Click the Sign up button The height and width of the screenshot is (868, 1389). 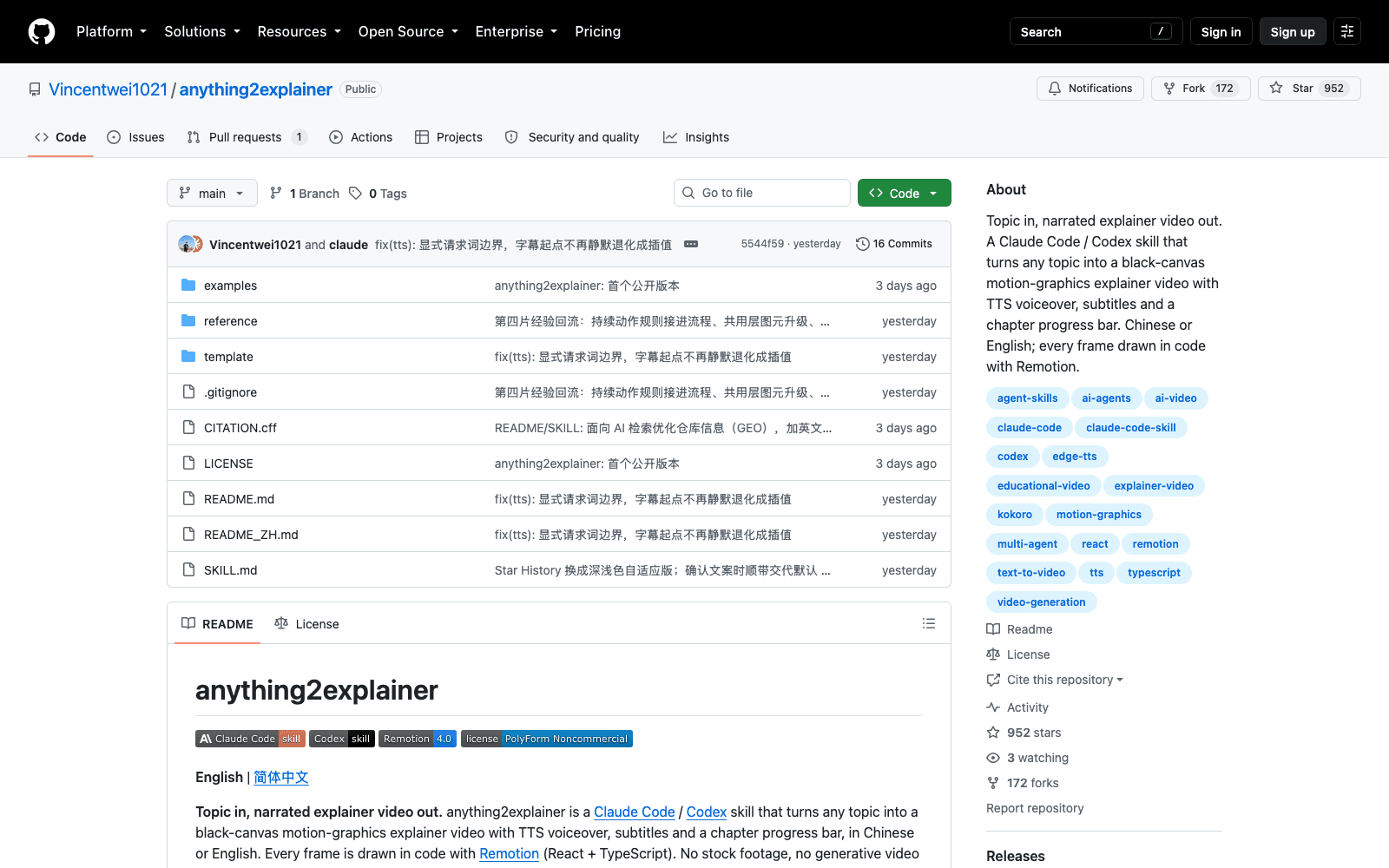[x=1293, y=31]
